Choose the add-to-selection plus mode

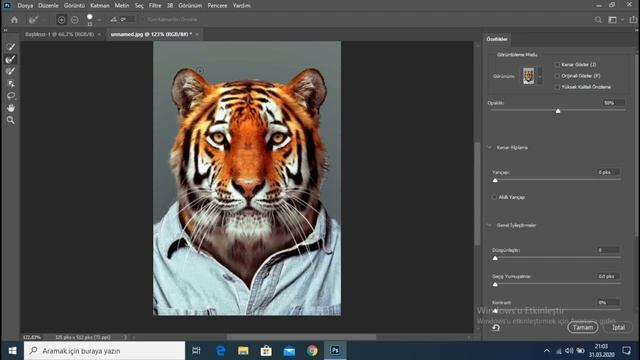[61, 20]
